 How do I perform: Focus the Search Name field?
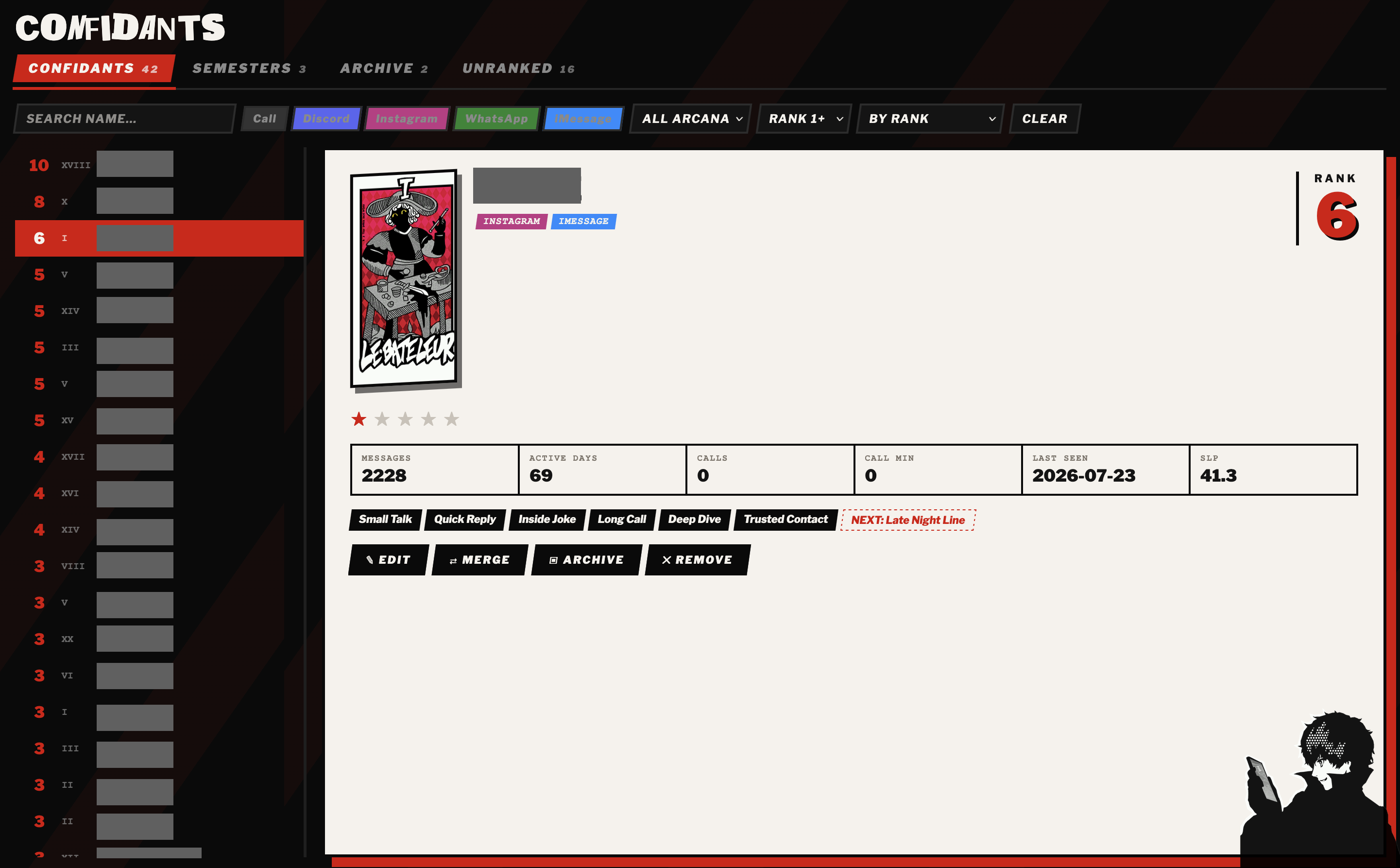[124, 118]
